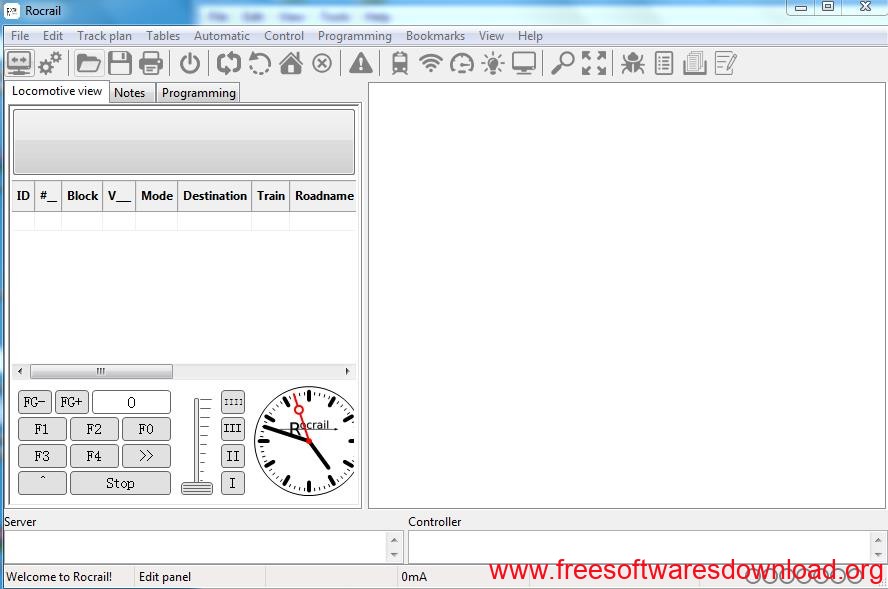This screenshot has width=888, height=589.
Task: Open Rocrail properties gears icon
Action: coord(50,63)
